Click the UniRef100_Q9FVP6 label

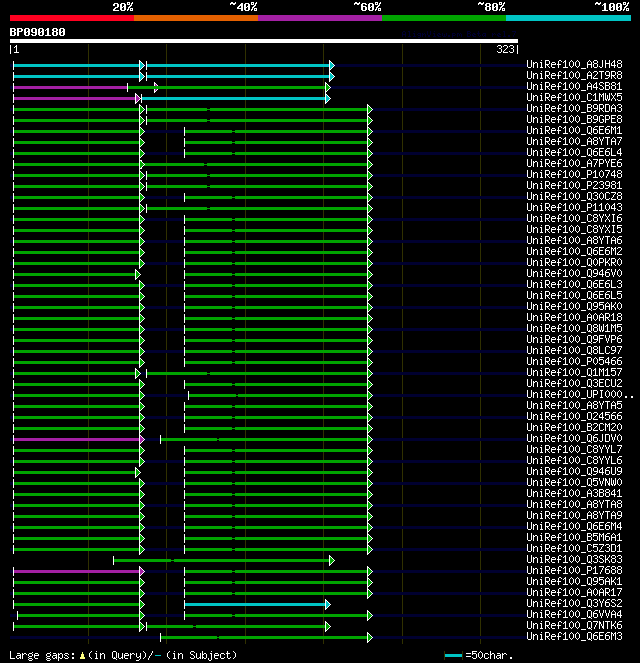click(574, 339)
